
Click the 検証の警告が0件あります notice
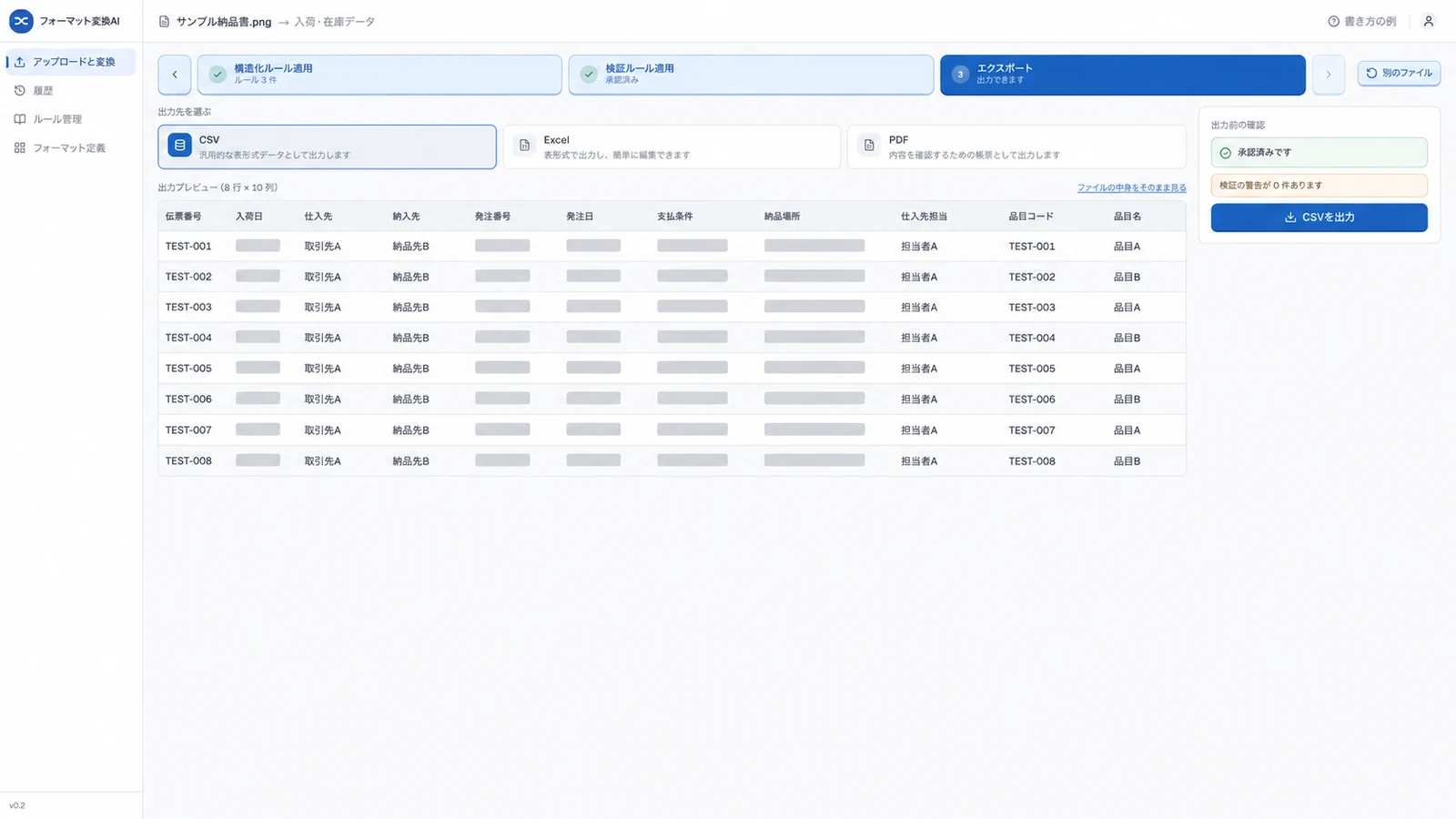1319,186
